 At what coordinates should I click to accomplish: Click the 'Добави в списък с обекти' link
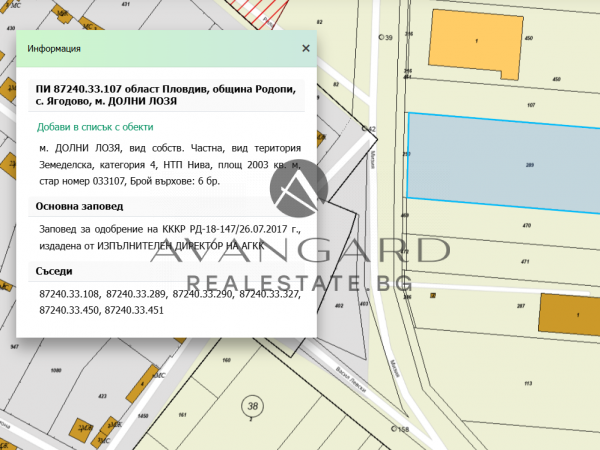96,128
